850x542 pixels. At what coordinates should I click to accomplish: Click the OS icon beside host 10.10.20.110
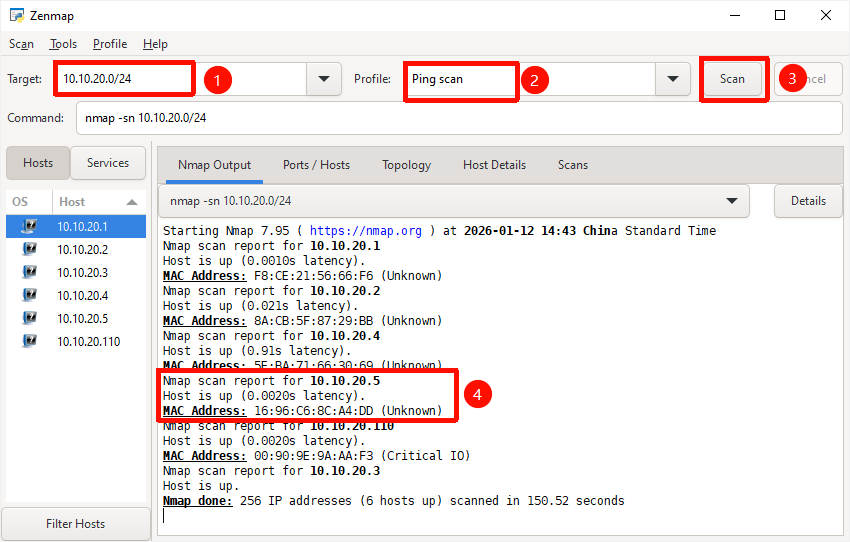click(x=29, y=342)
